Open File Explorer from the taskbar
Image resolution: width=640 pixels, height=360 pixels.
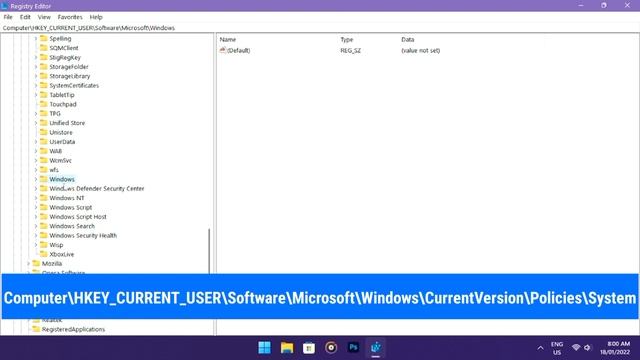(x=287, y=348)
